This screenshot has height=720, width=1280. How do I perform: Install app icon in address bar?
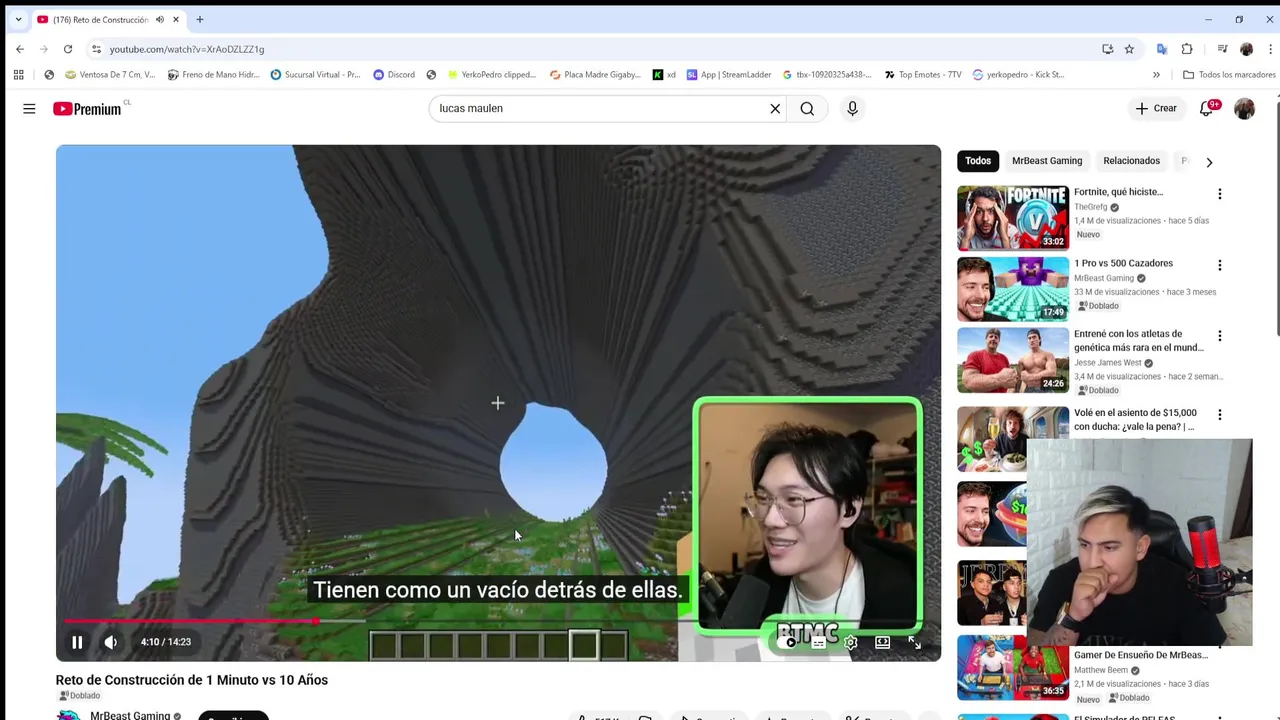[1107, 49]
